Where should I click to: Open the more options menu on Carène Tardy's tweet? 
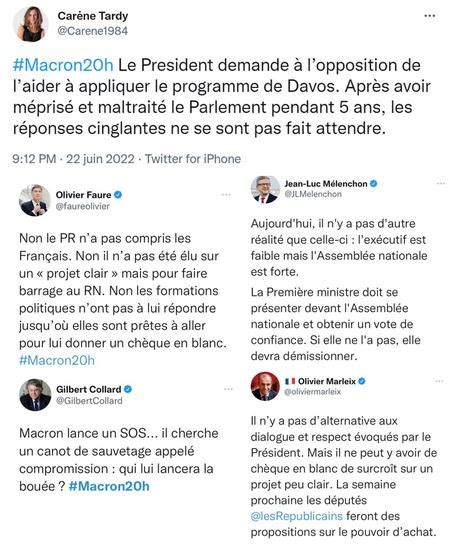click(x=430, y=16)
